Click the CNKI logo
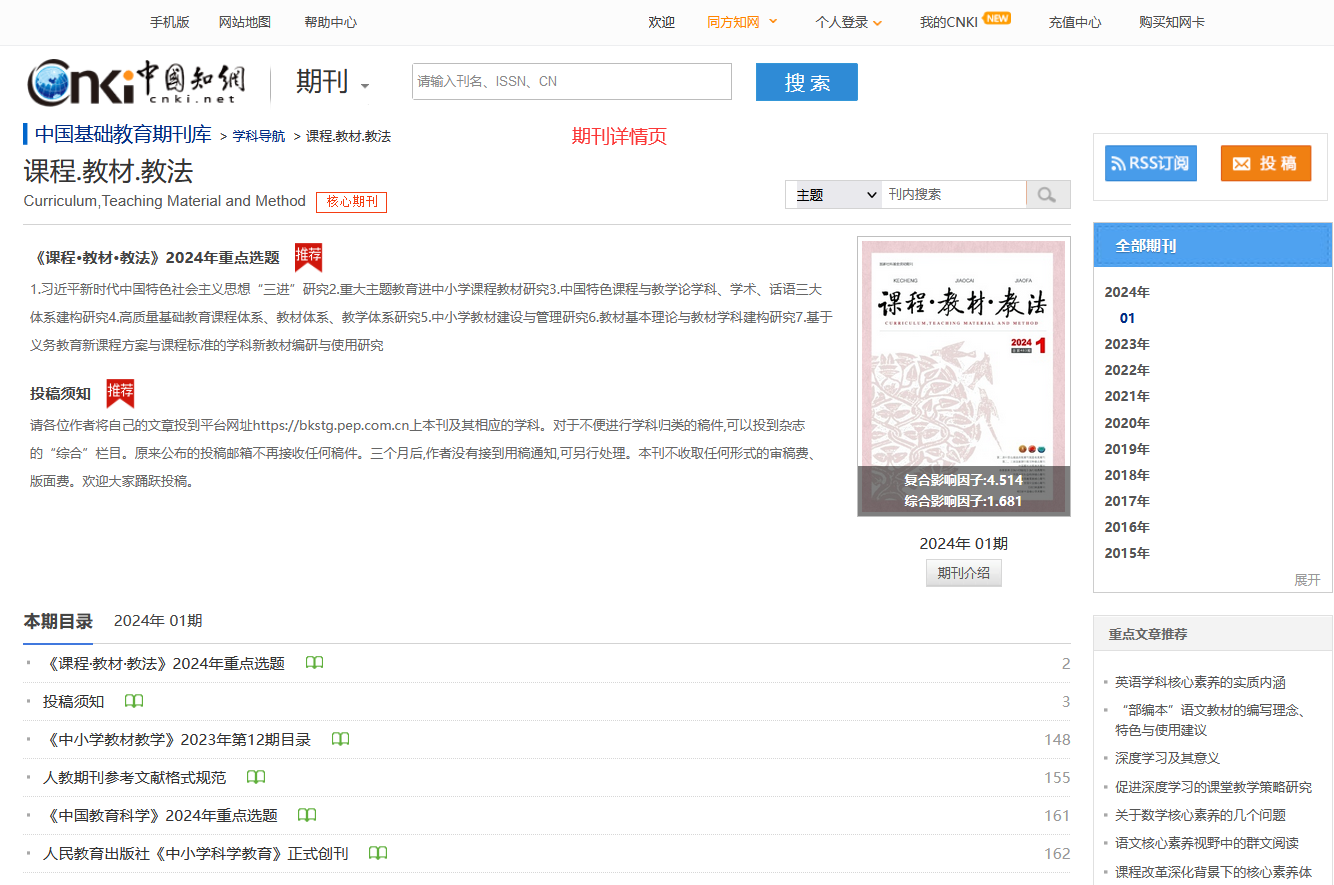Image resolution: width=1334 pixels, height=885 pixels. tap(136, 82)
